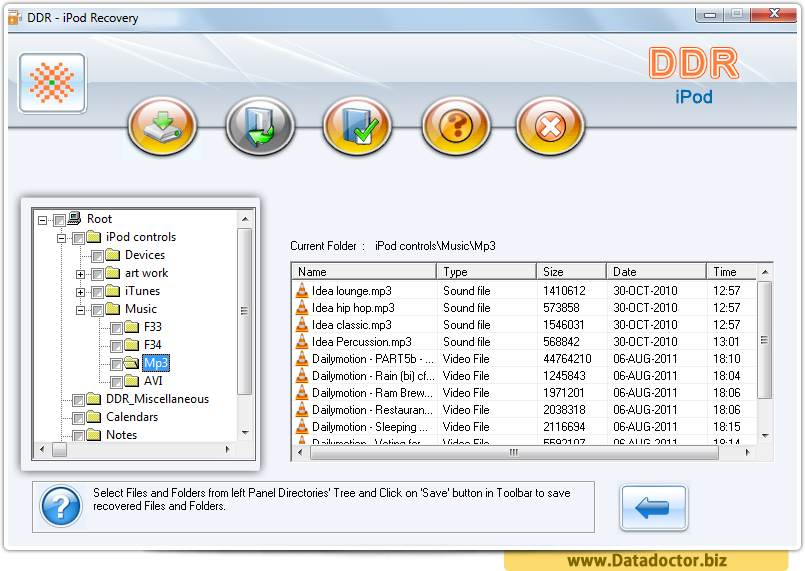This screenshot has width=805, height=571.
Task: Click the Save log checkmark toolbar button
Action: pos(357,126)
